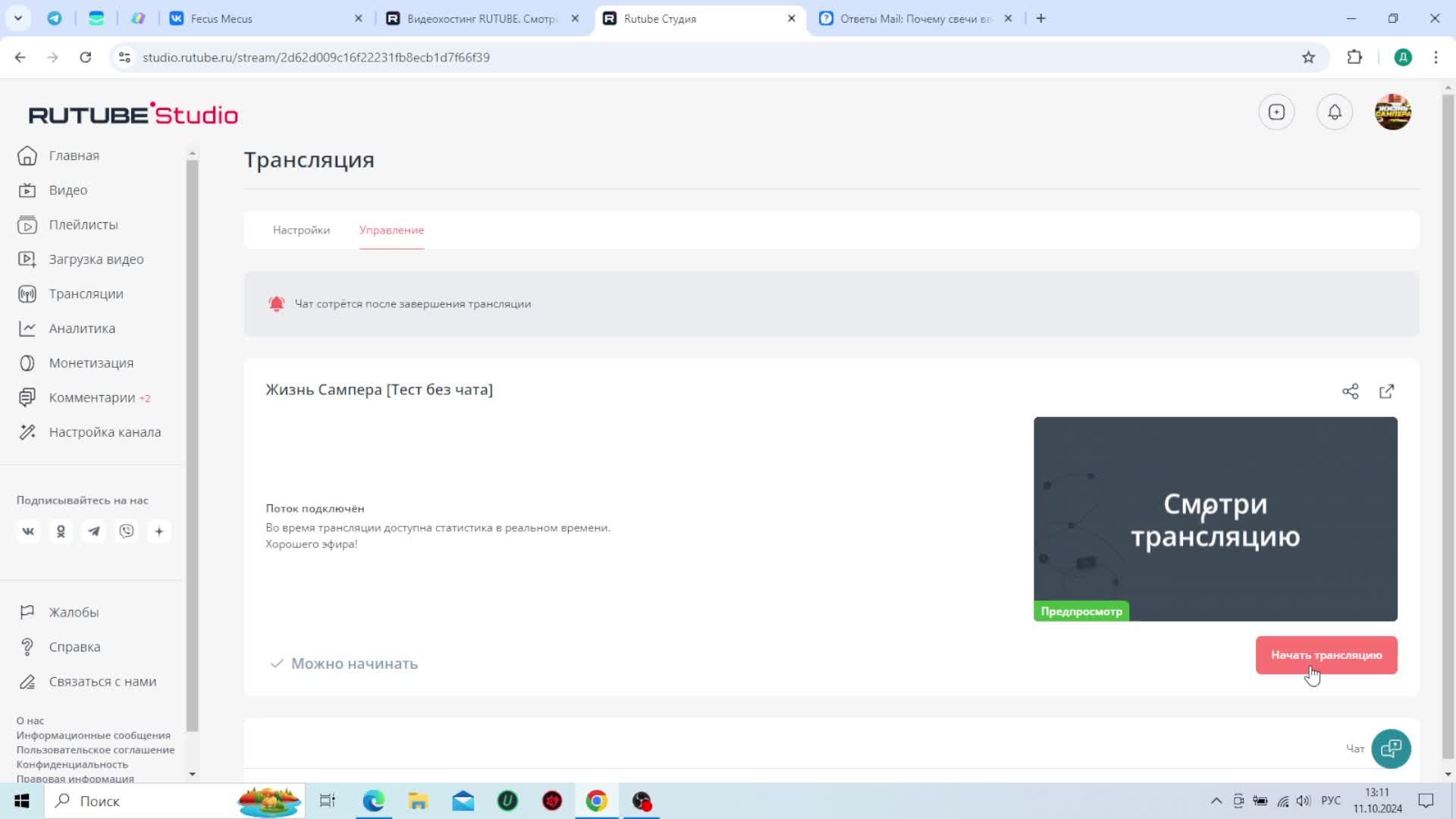
Task: Open Трансляции in the sidebar
Action: pyautogui.click(x=71, y=293)
